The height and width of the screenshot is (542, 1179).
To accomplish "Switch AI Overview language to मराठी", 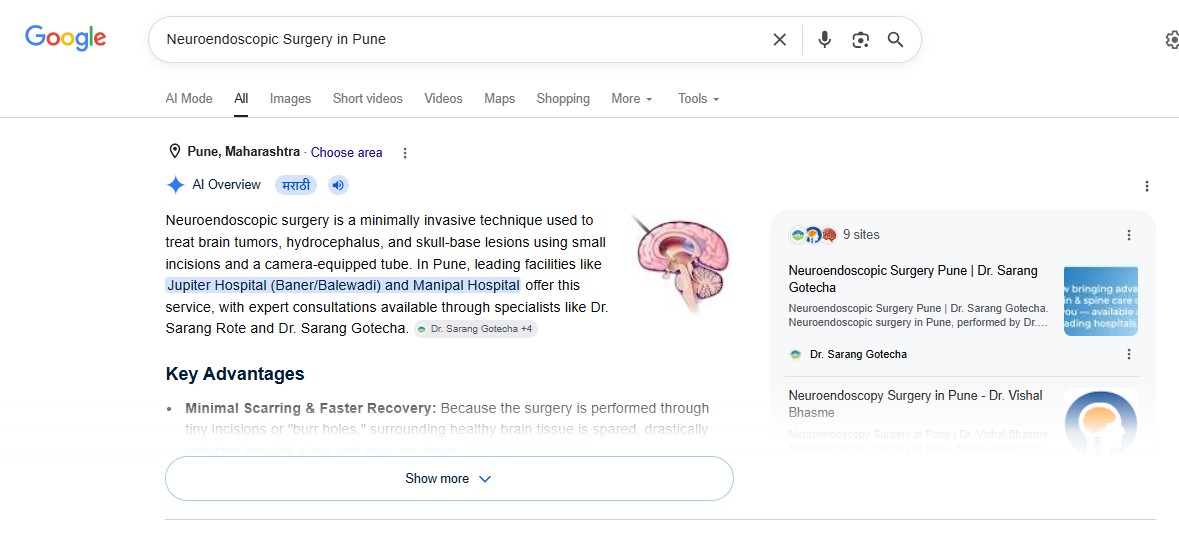I will pos(296,185).
